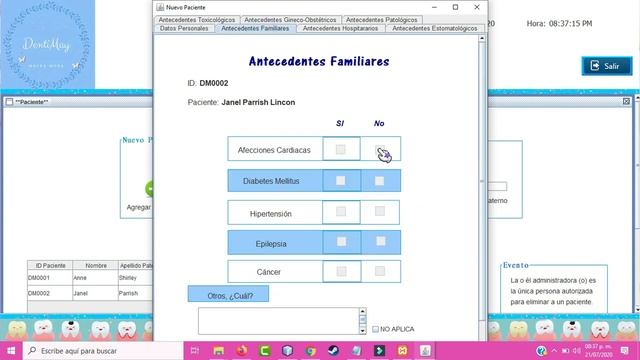Check No for Cáncer

(x=380, y=271)
